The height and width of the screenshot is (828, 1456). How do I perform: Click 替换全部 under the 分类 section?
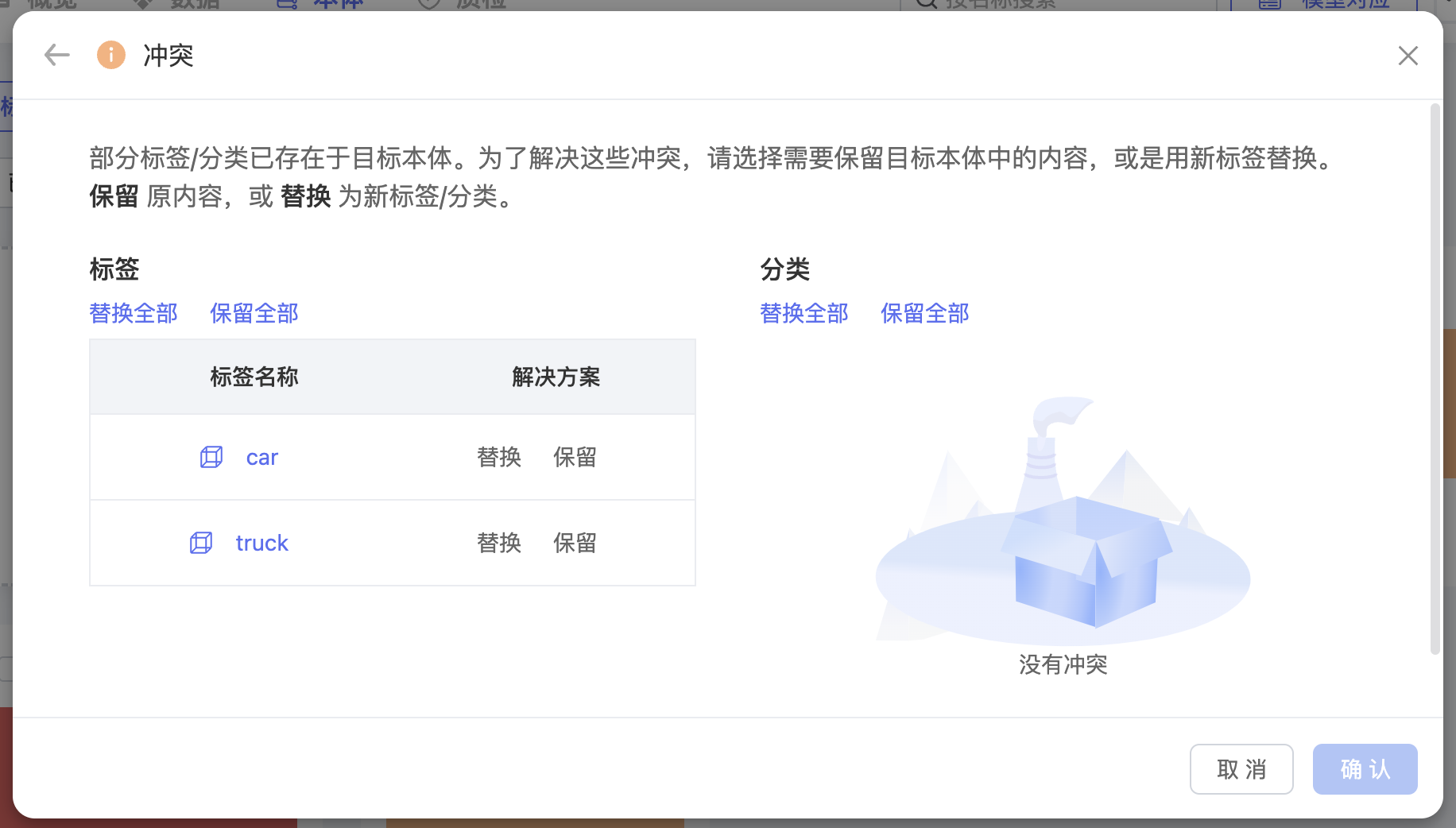point(804,313)
